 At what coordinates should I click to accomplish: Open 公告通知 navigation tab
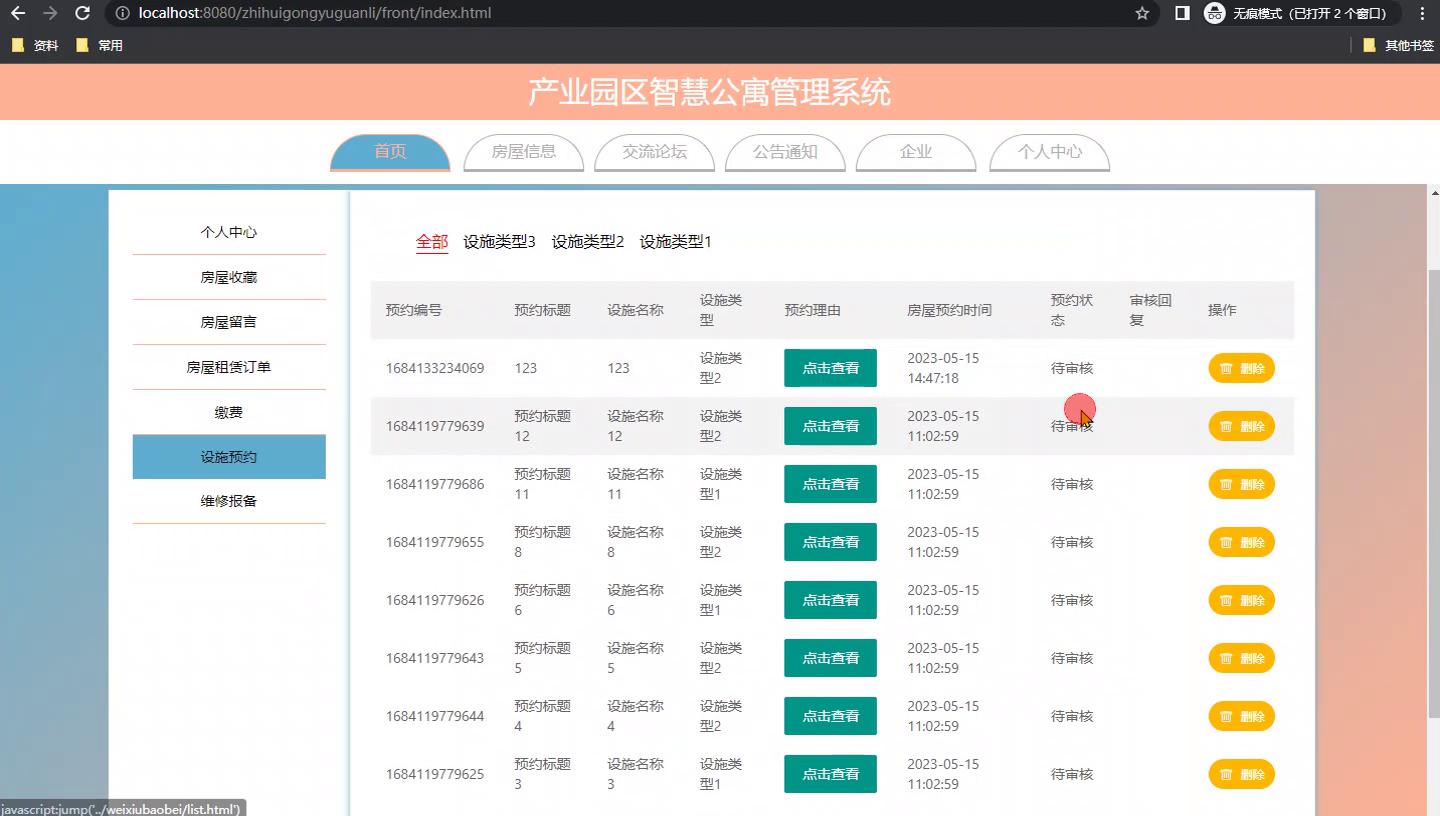[x=786, y=152]
